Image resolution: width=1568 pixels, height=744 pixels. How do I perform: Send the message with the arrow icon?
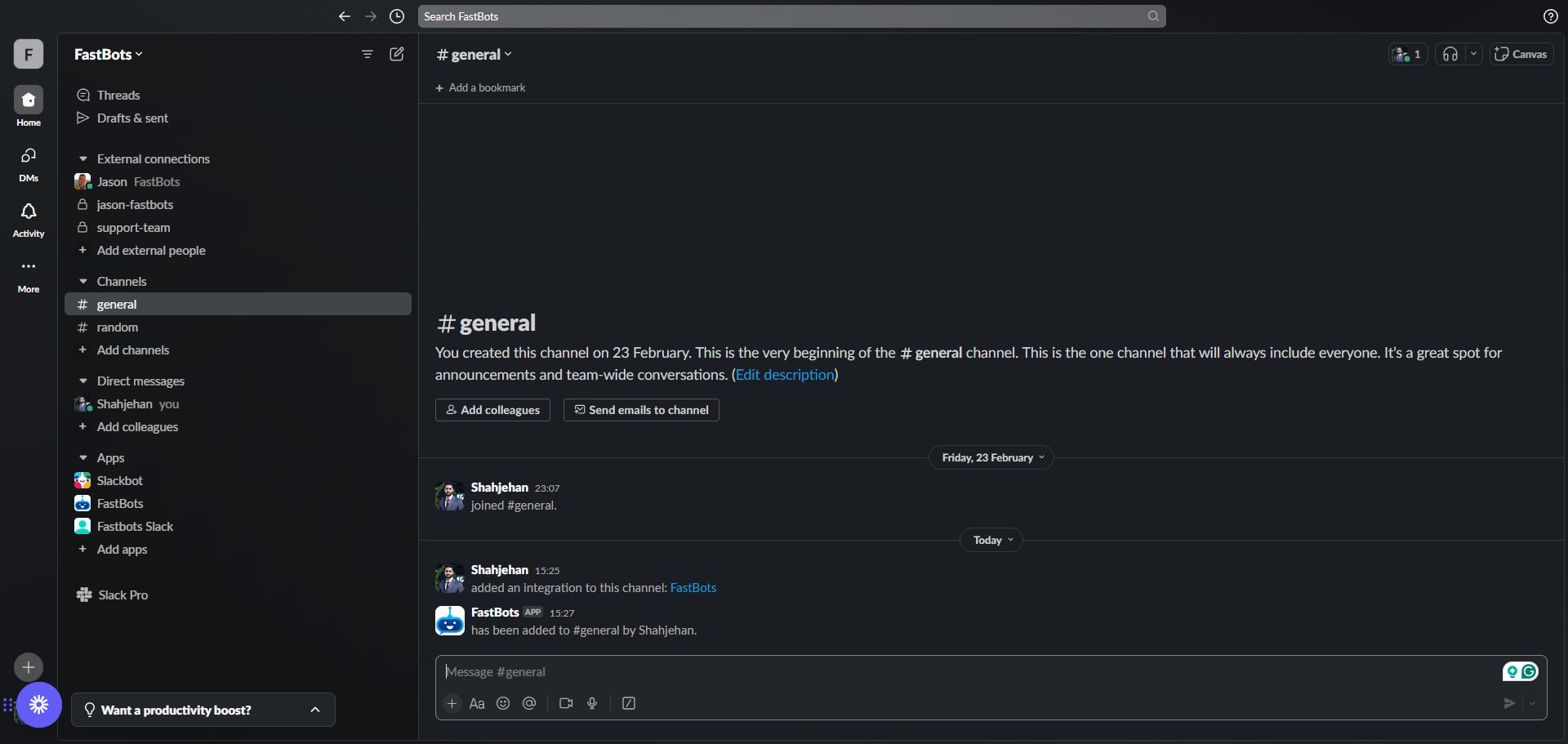tap(1509, 703)
